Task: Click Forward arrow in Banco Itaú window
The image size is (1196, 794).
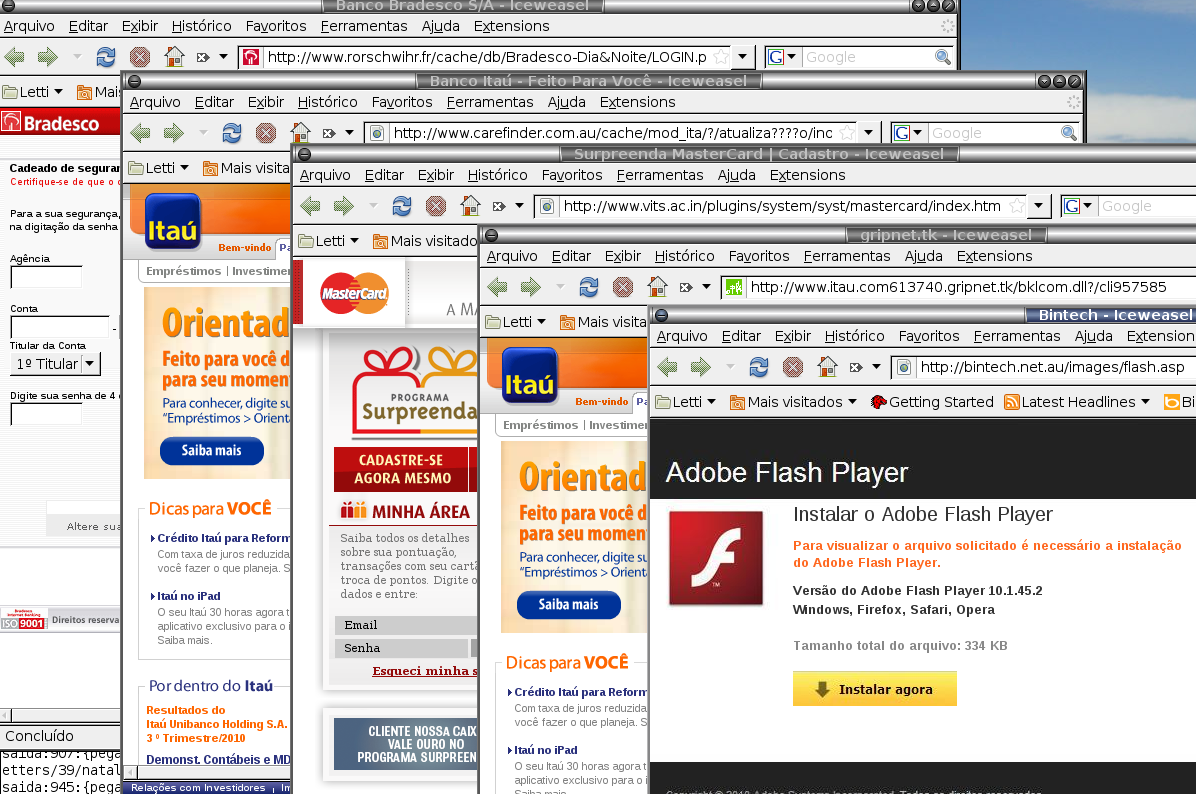Action: (174, 133)
